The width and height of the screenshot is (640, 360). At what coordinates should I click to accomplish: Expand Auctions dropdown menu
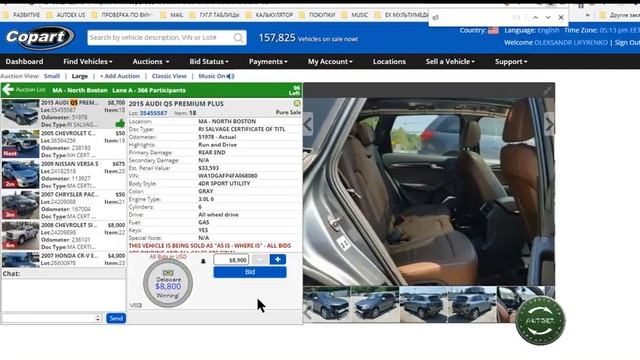tap(151, 62)
